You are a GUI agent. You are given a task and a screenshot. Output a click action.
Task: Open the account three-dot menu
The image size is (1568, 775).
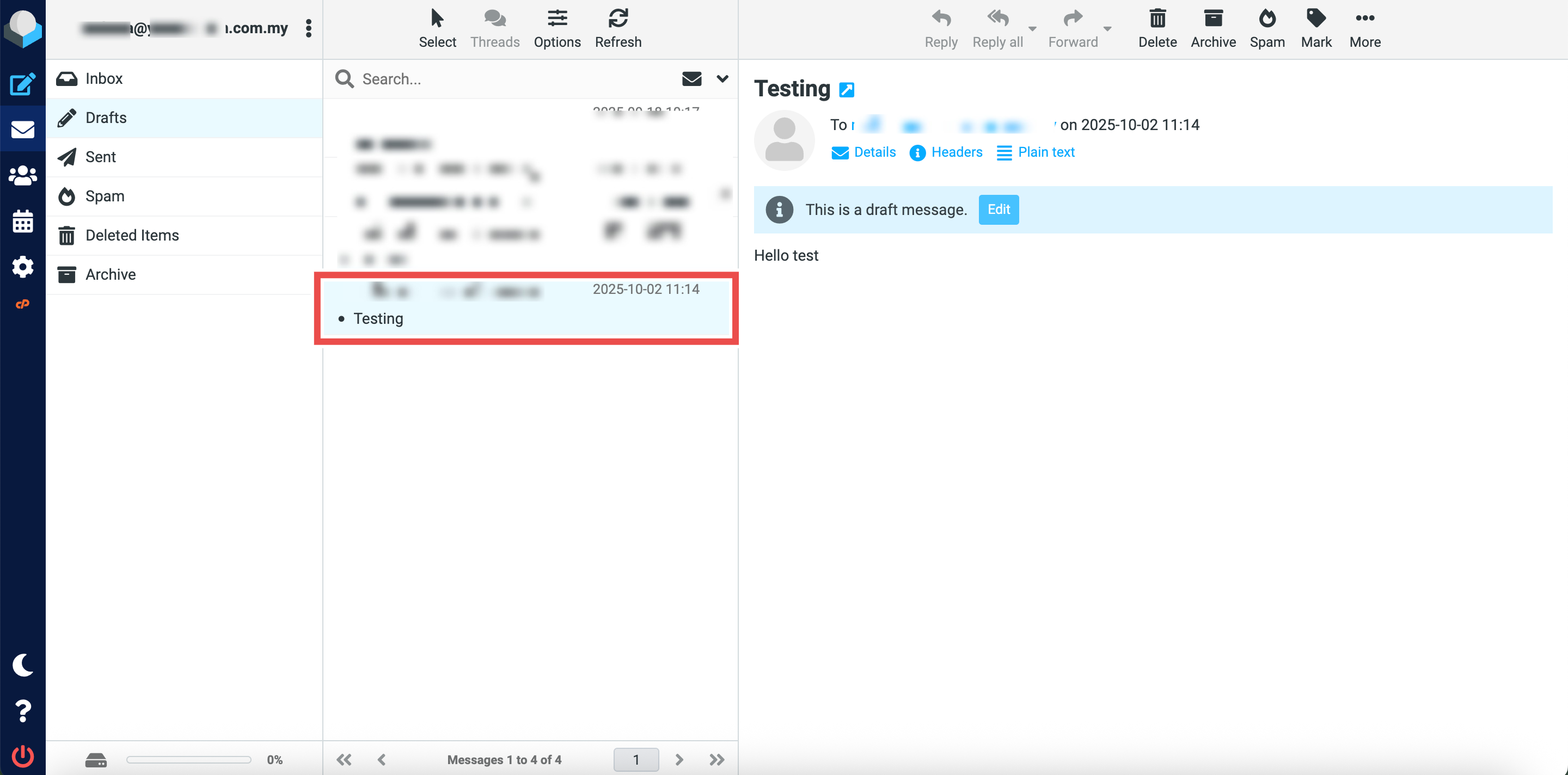coord(309,28)
